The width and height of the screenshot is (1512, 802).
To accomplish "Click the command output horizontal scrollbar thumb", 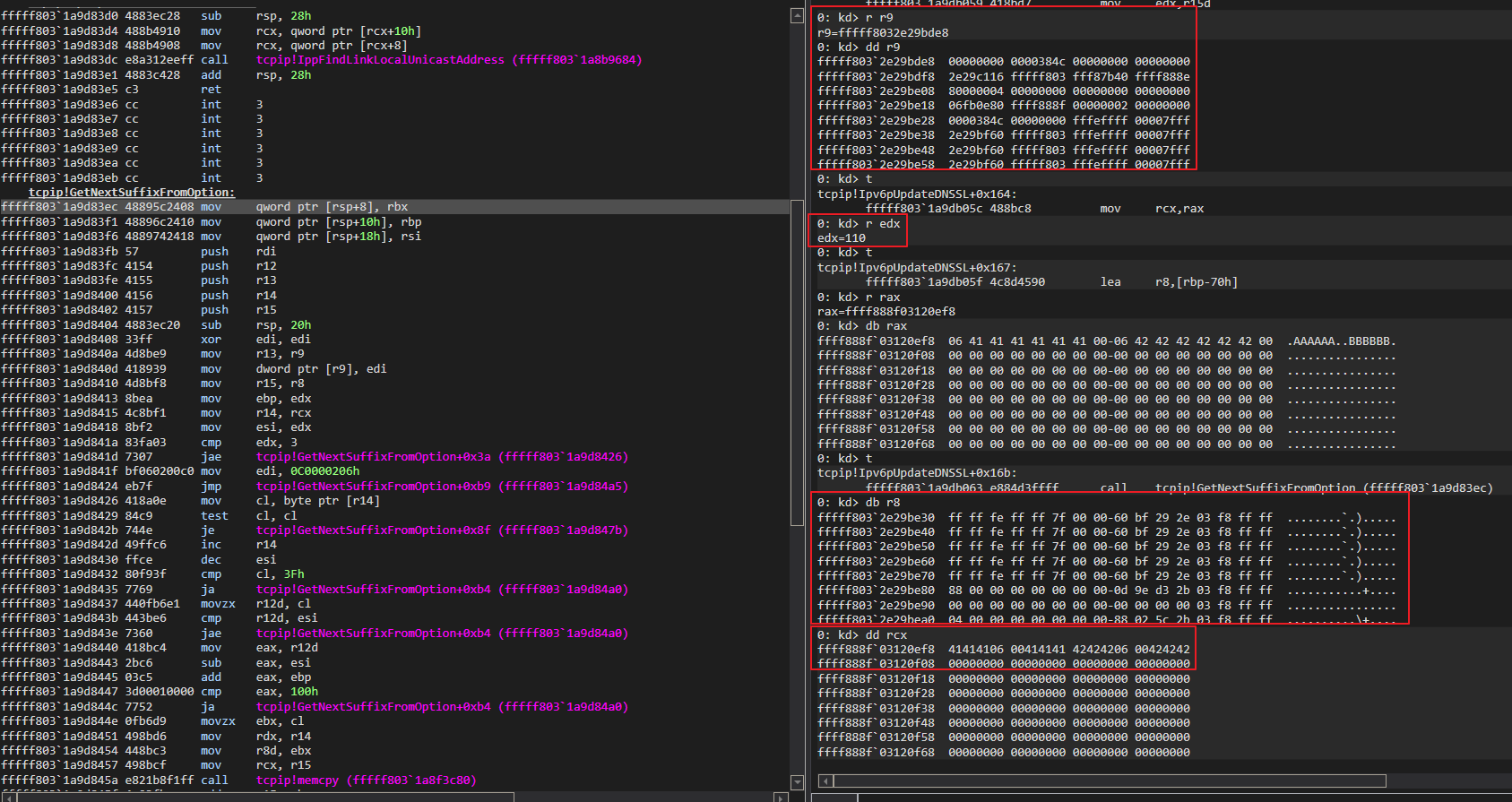I will [x=1110, y=781].
